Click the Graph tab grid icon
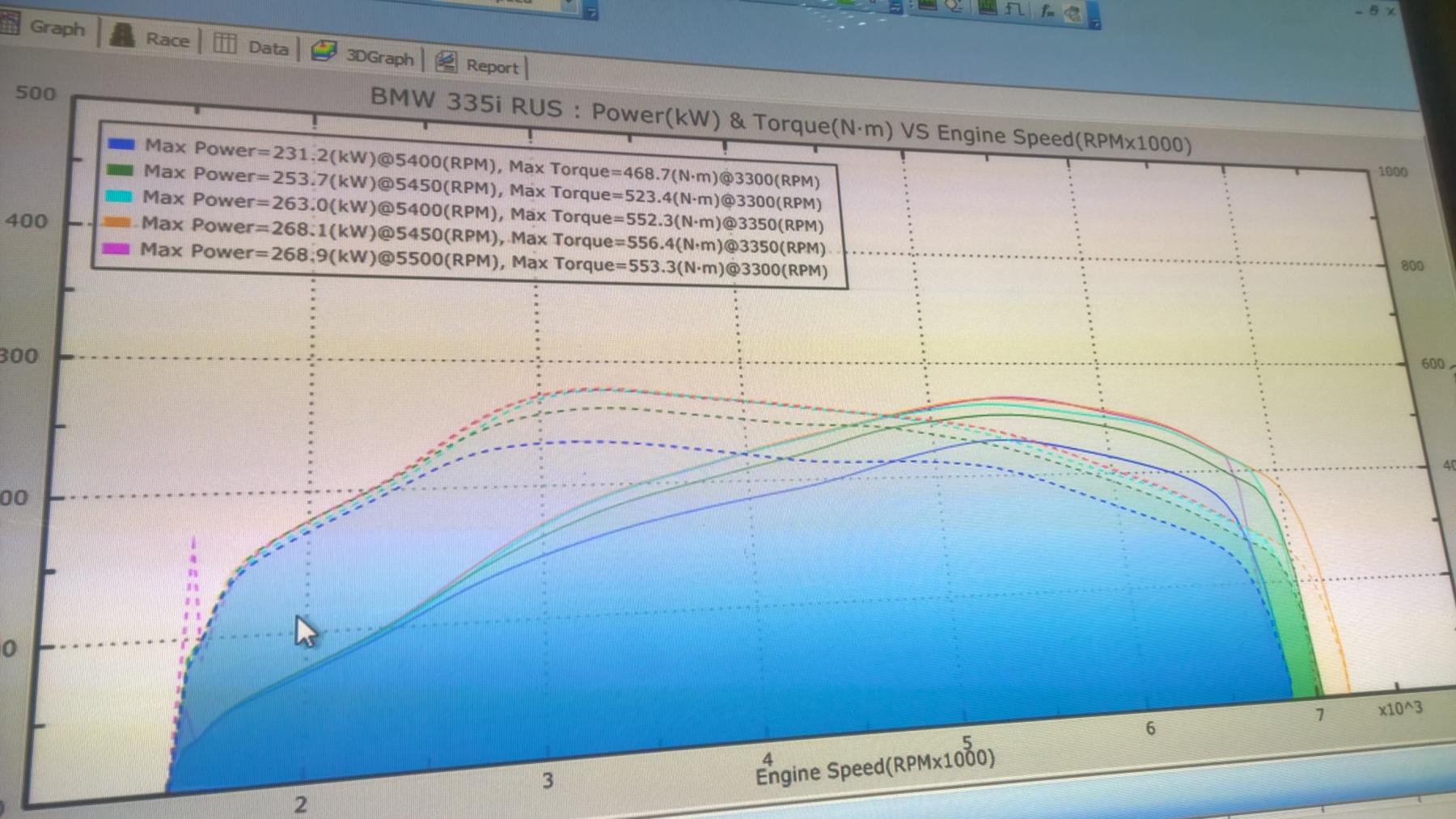The height and width of the screenshot is (819, 1456). (10, 23)
